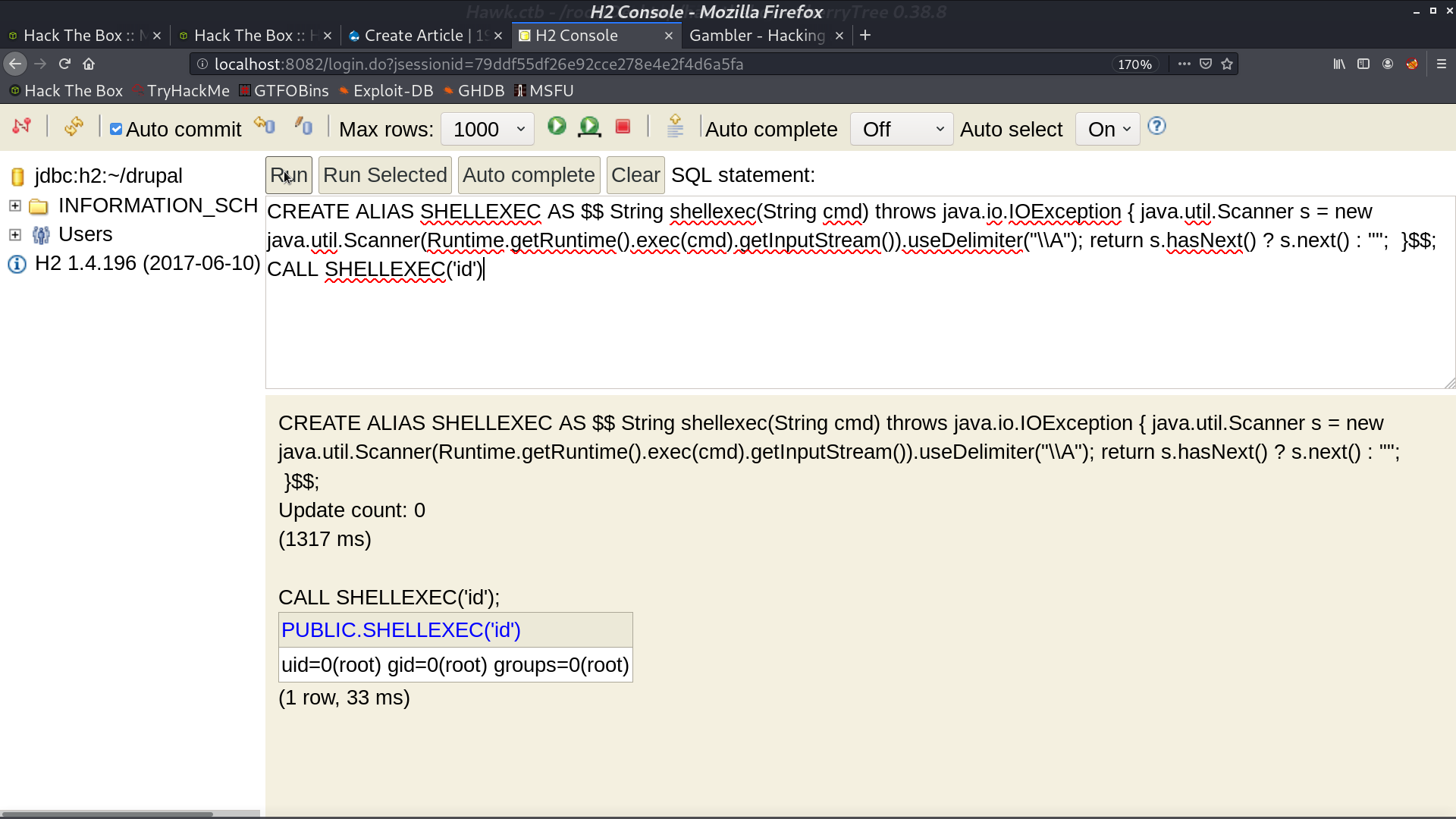
Task: Bookmark this page with the star icon
Action: [x=1227, y=64]
